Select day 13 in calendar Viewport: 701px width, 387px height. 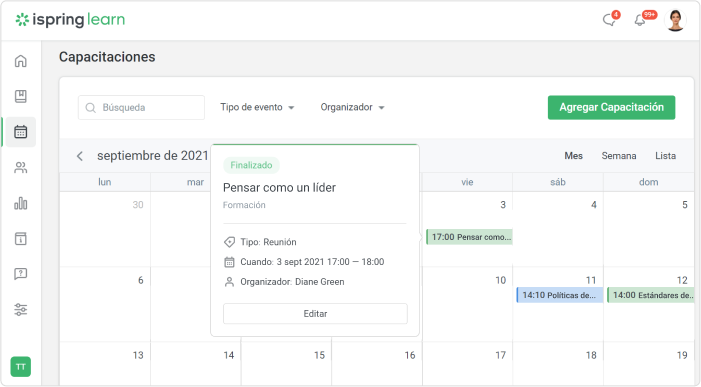click(138, 355)
